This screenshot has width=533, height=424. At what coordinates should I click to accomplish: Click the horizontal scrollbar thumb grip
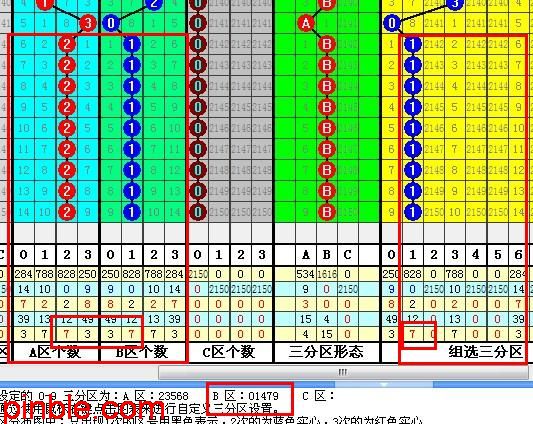coord(343,372)
